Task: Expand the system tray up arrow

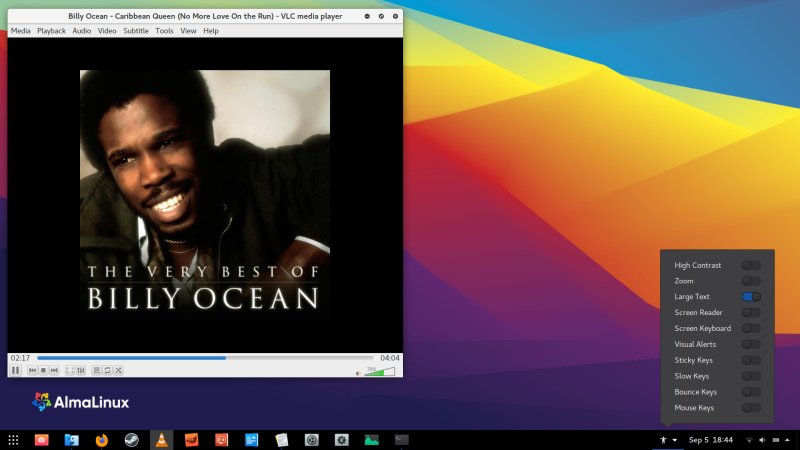Action: [787, 440]
